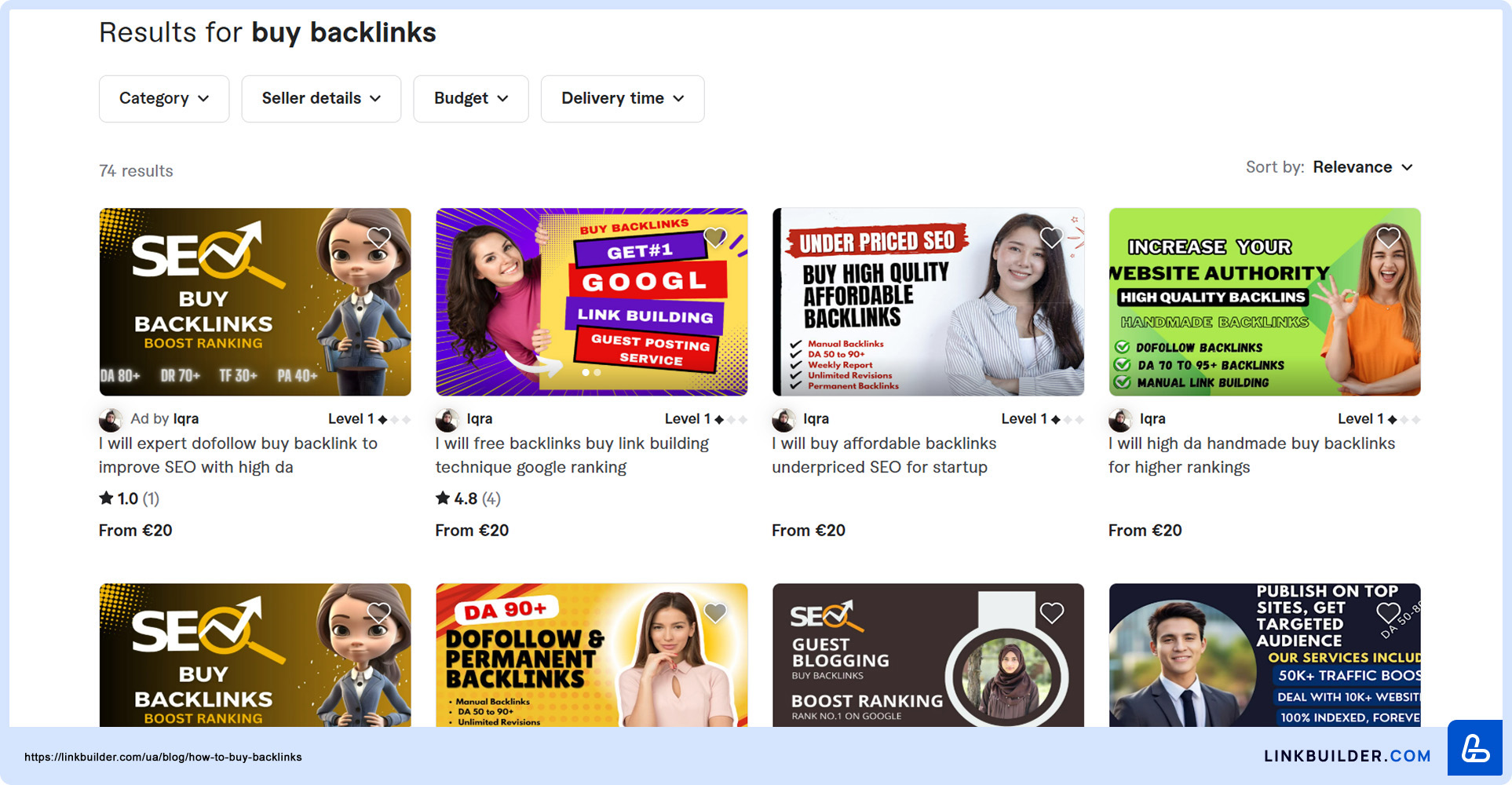Click the 4.8 star rating on free backlinks gig
The height and width of the screenshot is (785, 1512).
[x=468, y=498]
